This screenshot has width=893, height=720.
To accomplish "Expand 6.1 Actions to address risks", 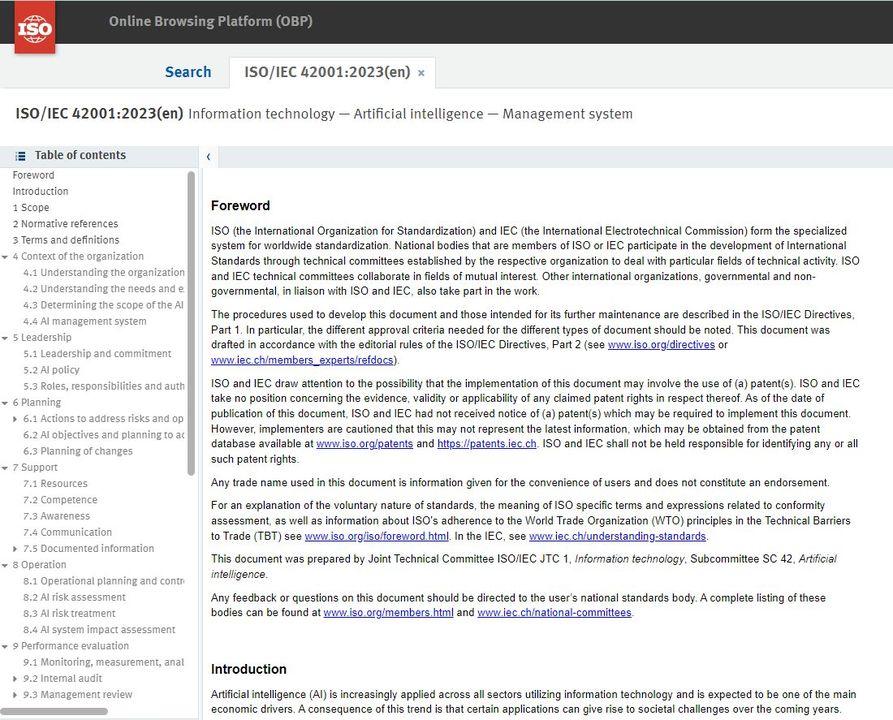I will (x=15, y=419).
